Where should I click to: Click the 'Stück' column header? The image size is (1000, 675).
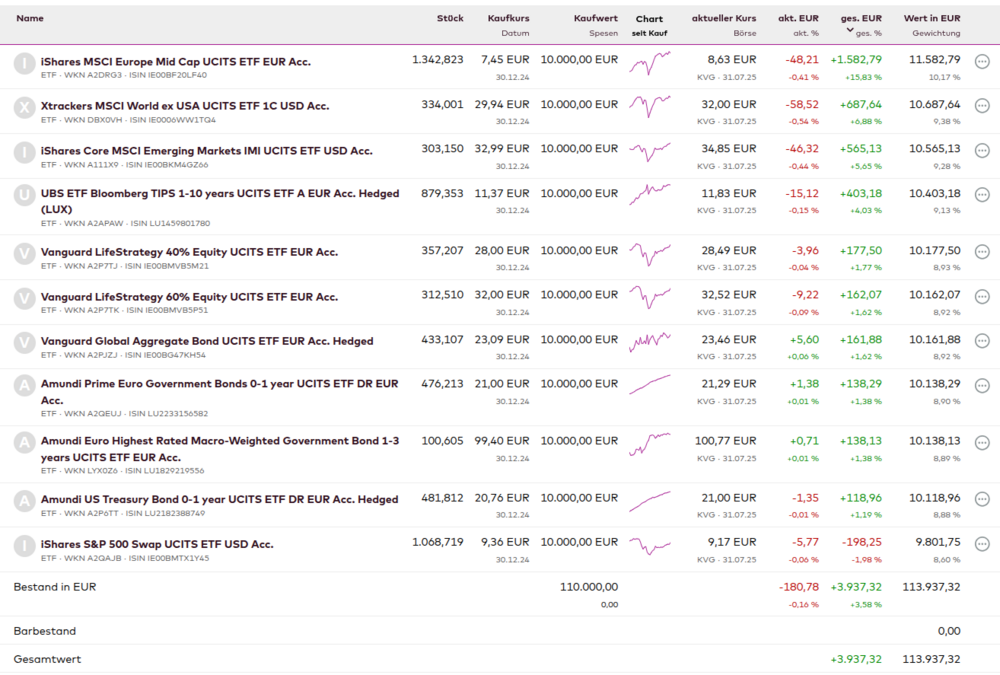[x=450, y=18]
